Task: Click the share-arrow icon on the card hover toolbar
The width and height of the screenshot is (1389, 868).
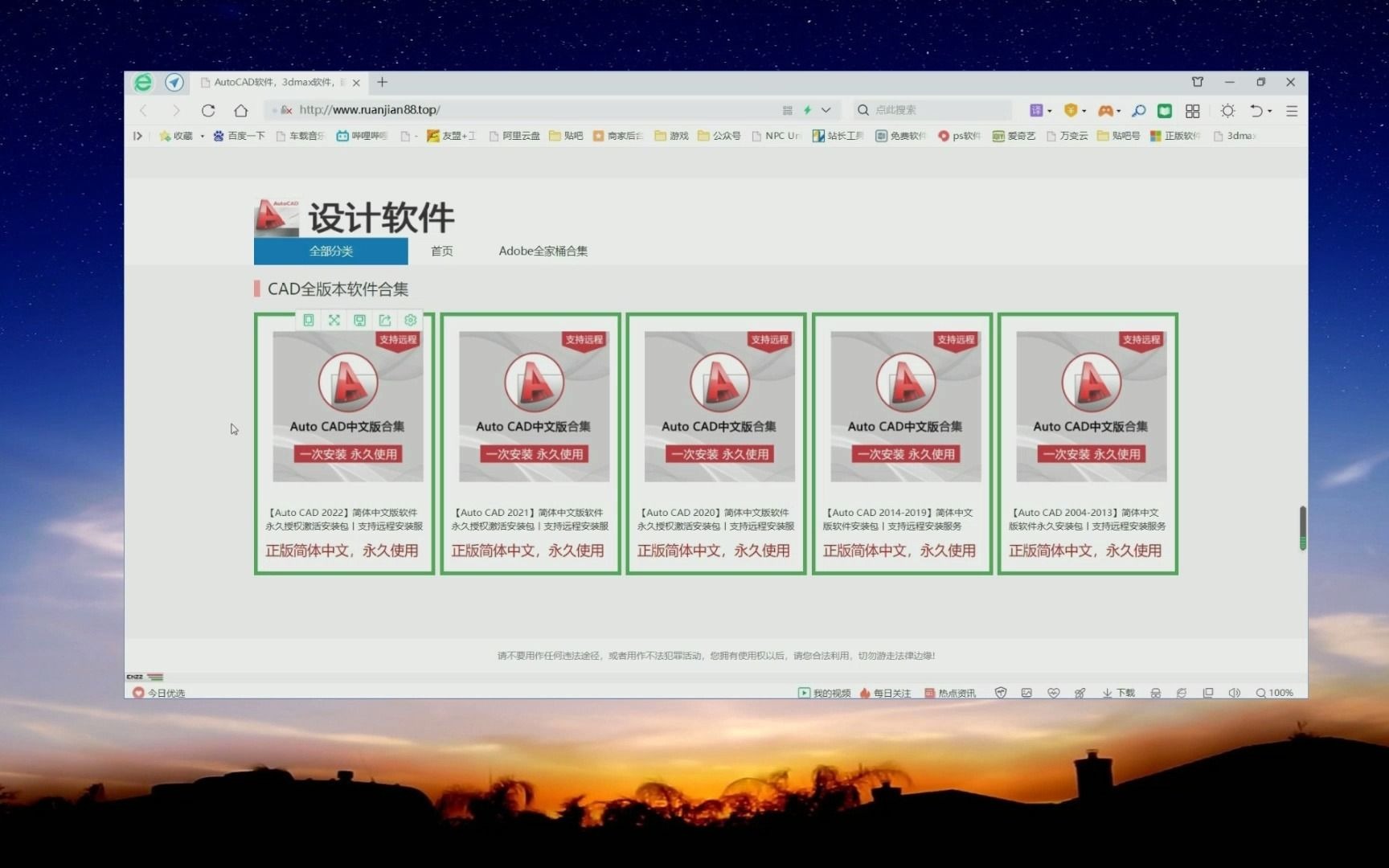Action: [x=385, y=320]
